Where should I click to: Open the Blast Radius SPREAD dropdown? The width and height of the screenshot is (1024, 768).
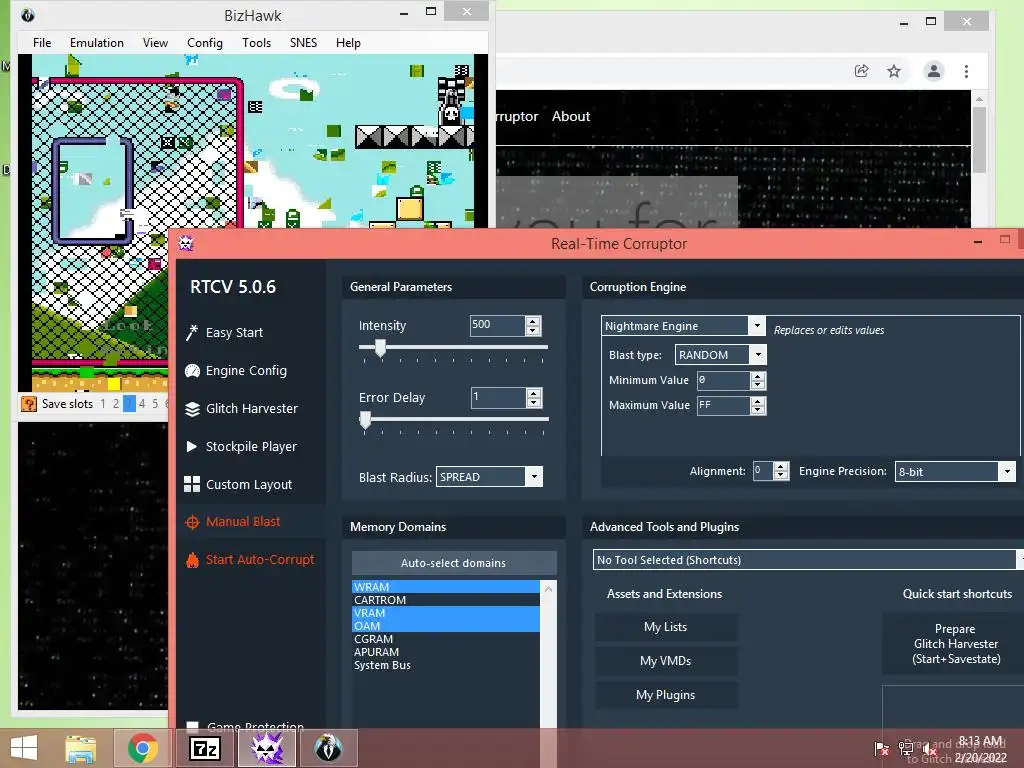tap(534, 477)
